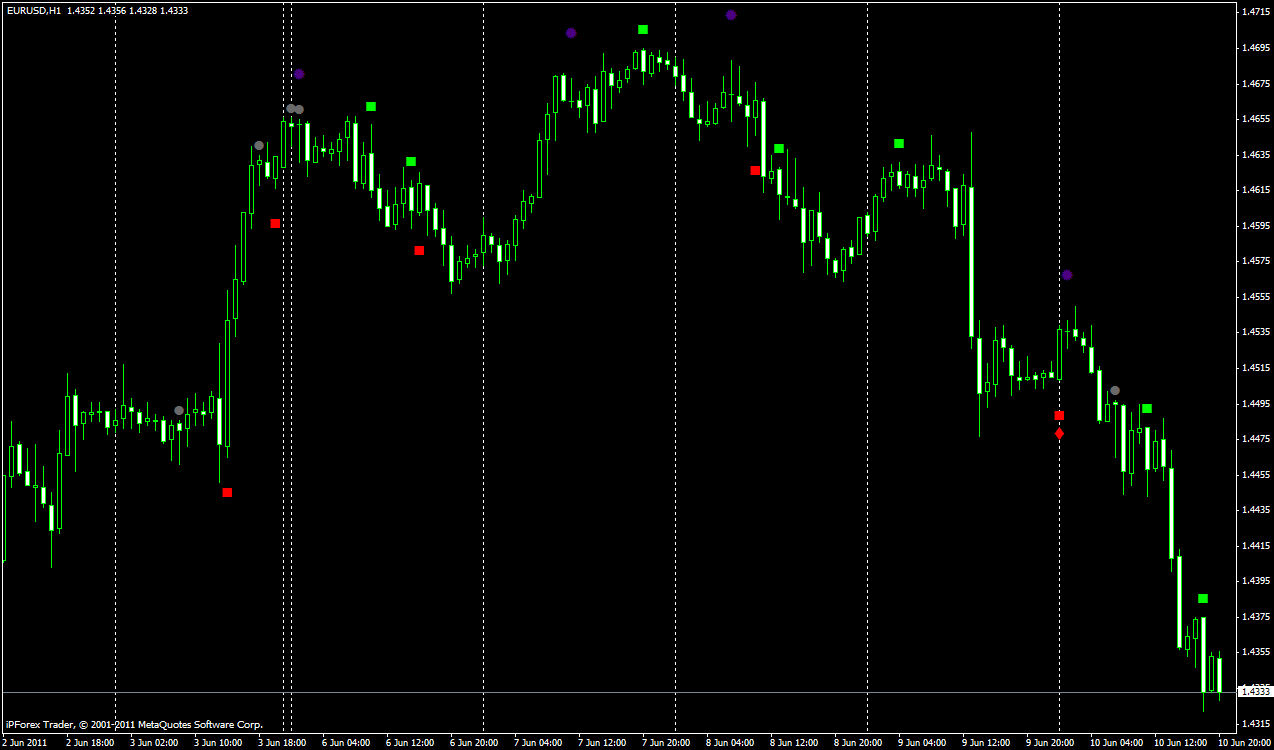Click the 1.4575 price axis label

(x=1255, y=261)
